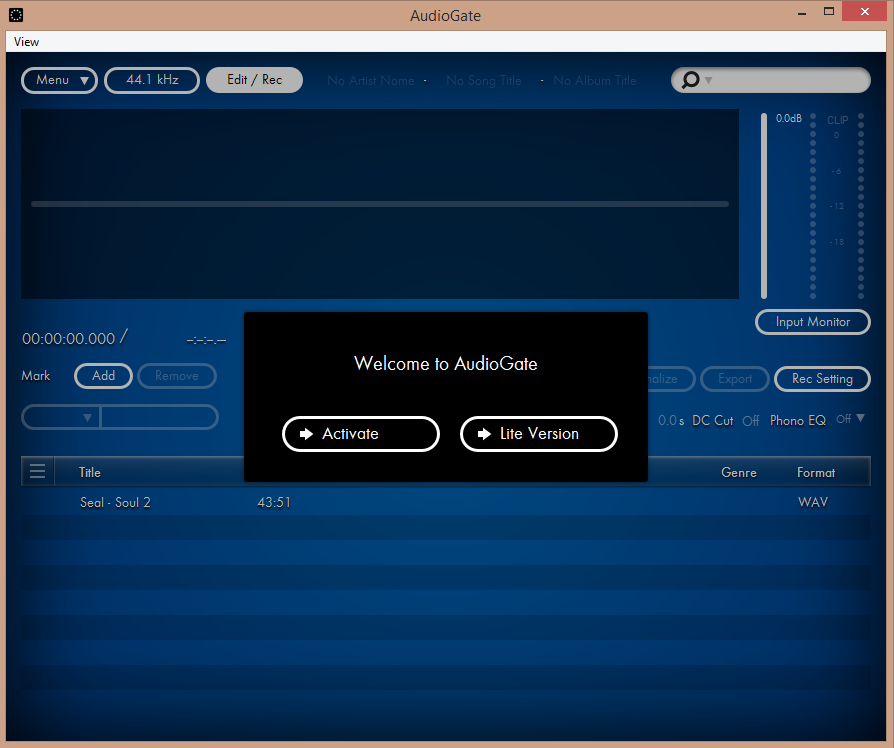
Task: Minimize the AudioGate window
Action: [x=802, y=12]
